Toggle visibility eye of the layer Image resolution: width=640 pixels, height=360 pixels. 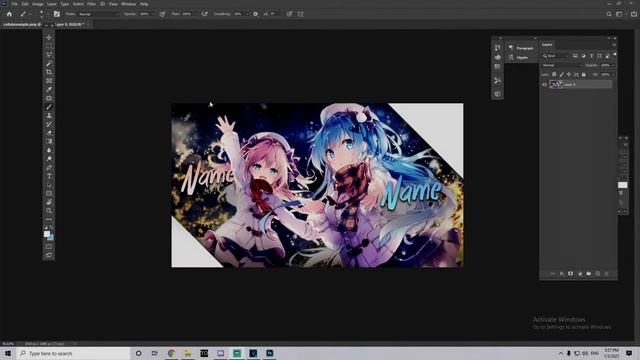click(544, 84)
